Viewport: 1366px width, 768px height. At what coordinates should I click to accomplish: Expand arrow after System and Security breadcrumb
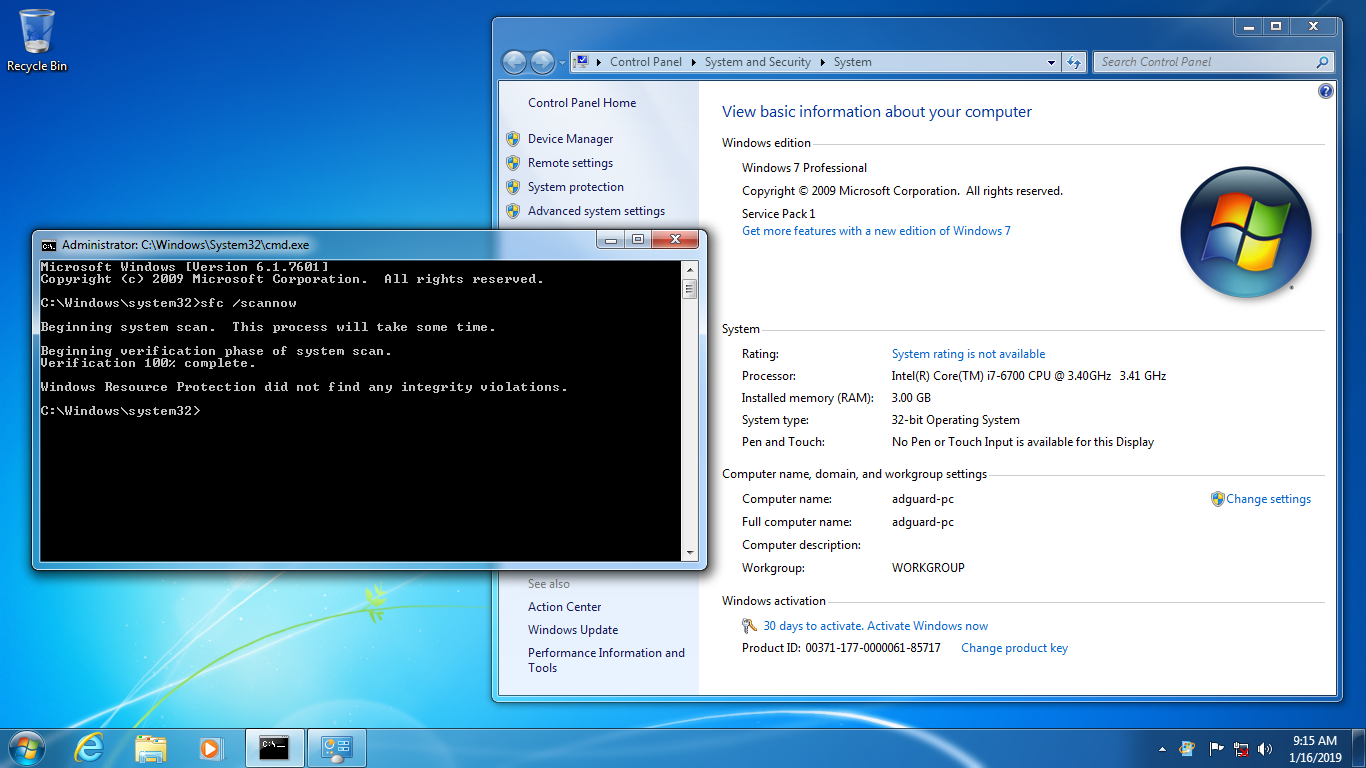coord(822,62)
